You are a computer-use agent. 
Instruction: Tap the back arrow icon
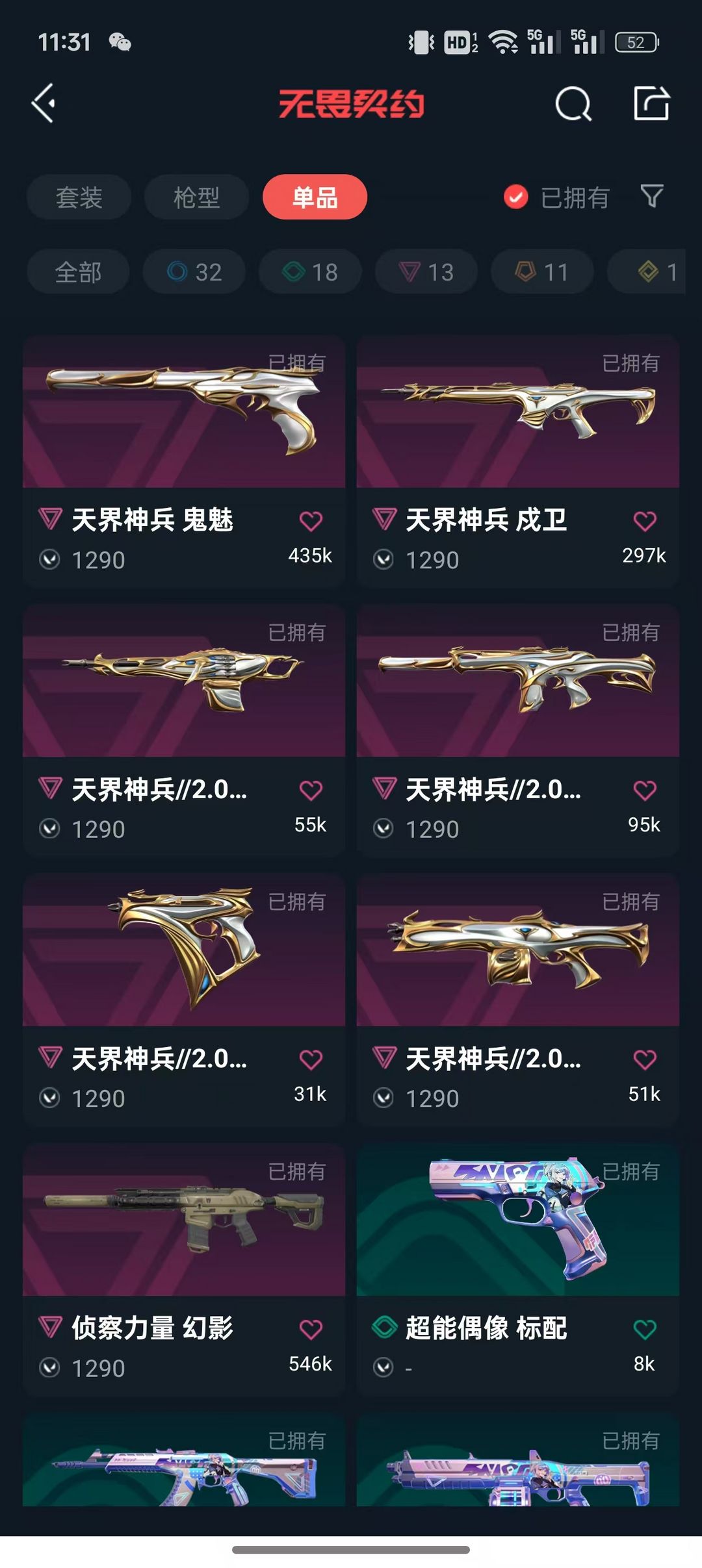pyautogui.click(x=44, y=103)
